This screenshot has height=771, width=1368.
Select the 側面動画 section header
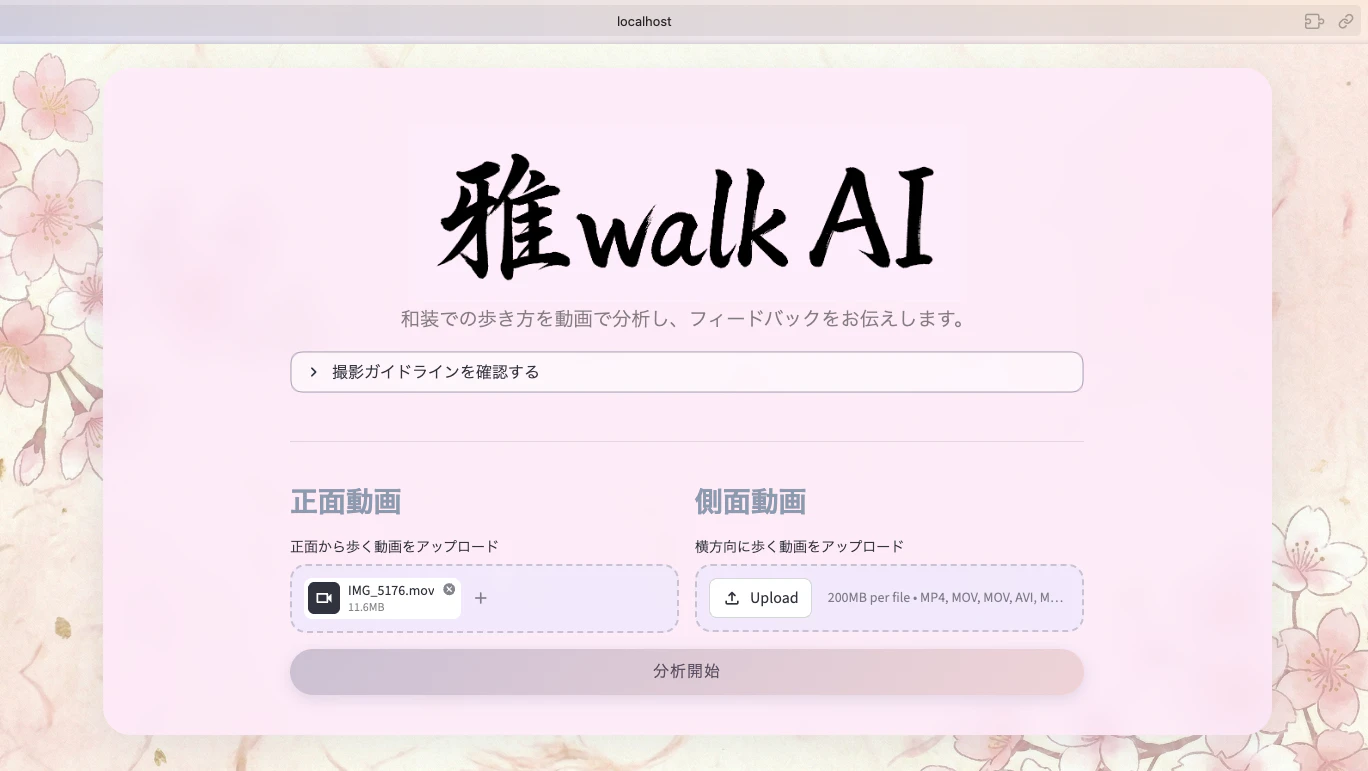click(x=751, y=502)
